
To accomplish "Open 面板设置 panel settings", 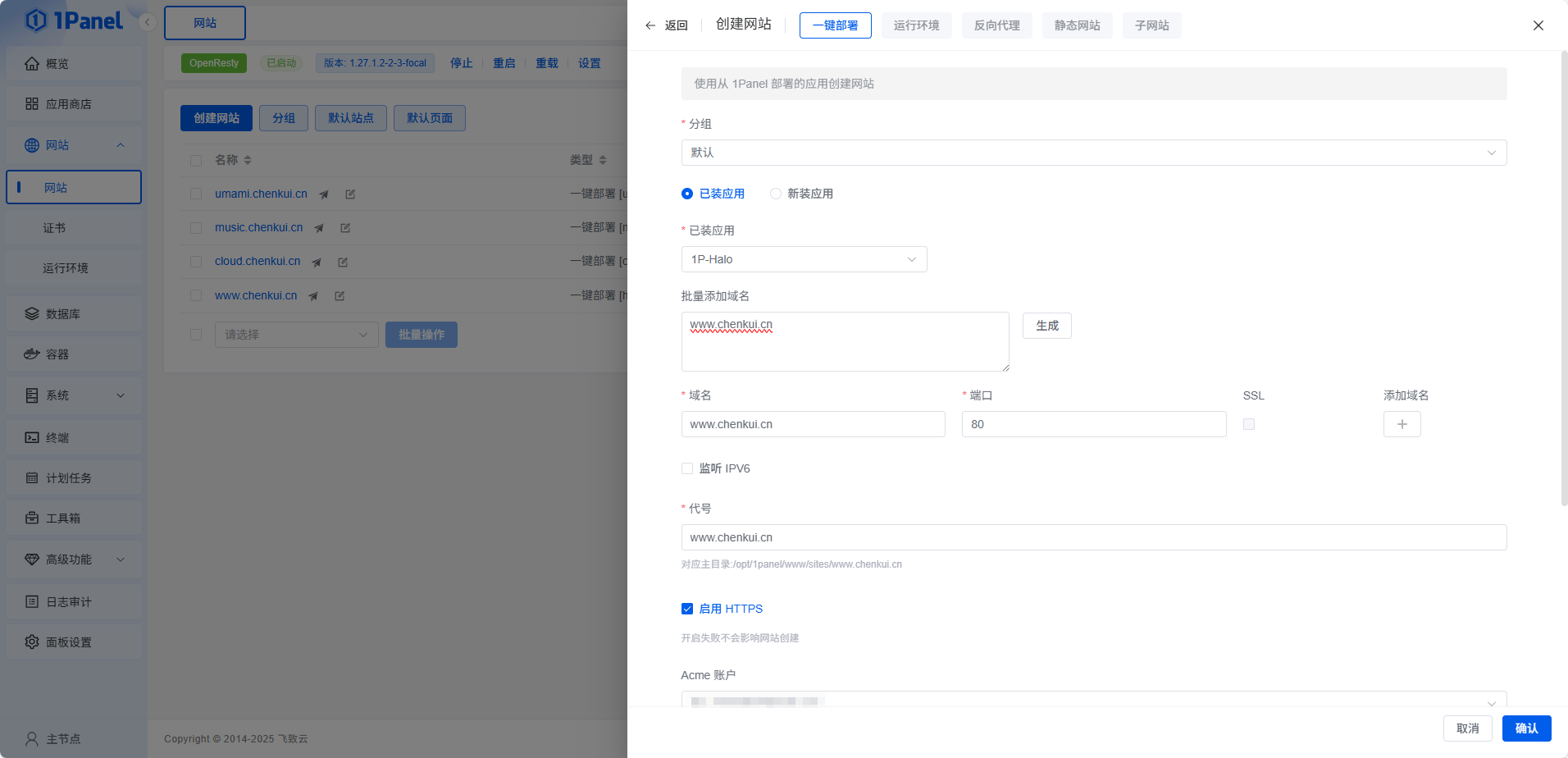I will (68, 642).
